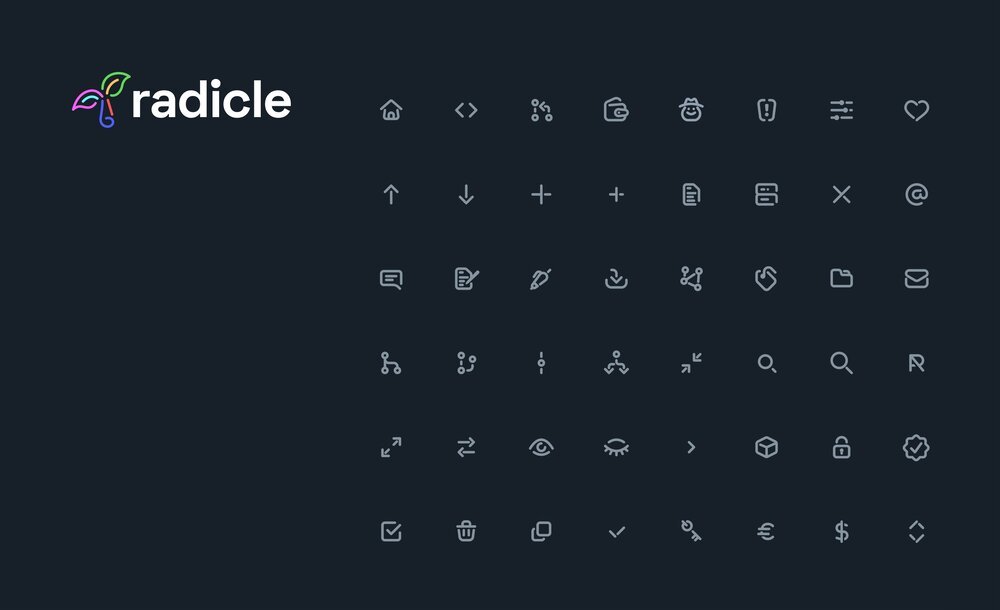1000x610 pixels.
Task: Click the X close icon
Action: coord(841,195)
